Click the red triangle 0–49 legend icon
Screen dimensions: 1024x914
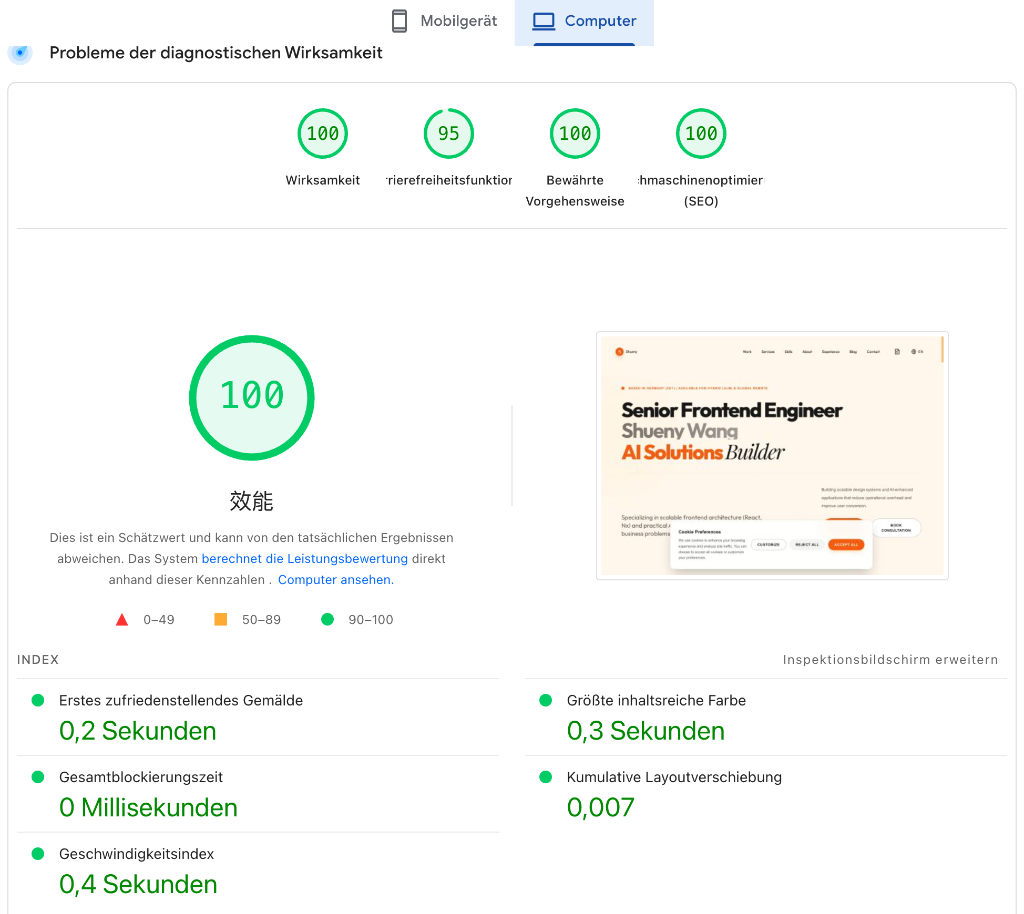point(122,620)
